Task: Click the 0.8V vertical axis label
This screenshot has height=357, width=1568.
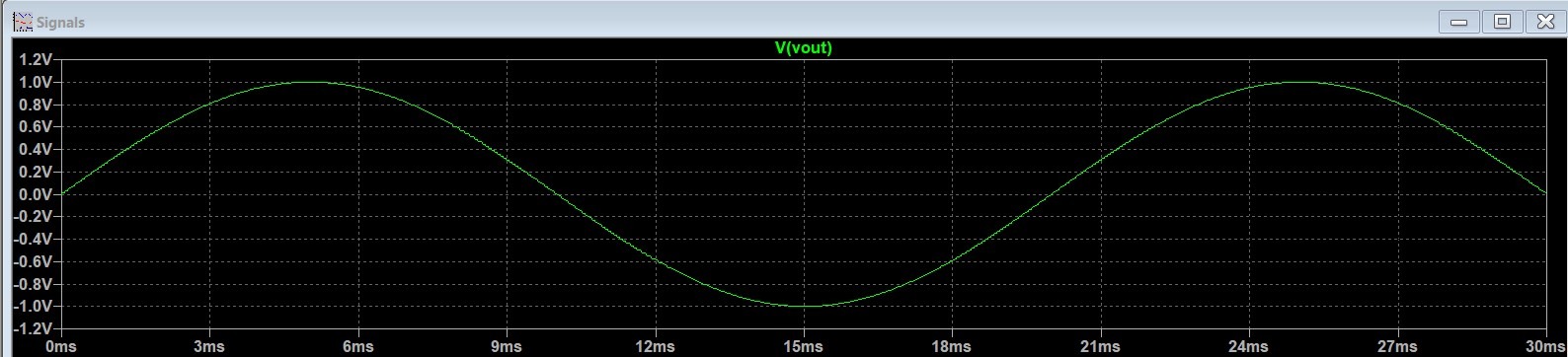Action: [x=35, y=105]
